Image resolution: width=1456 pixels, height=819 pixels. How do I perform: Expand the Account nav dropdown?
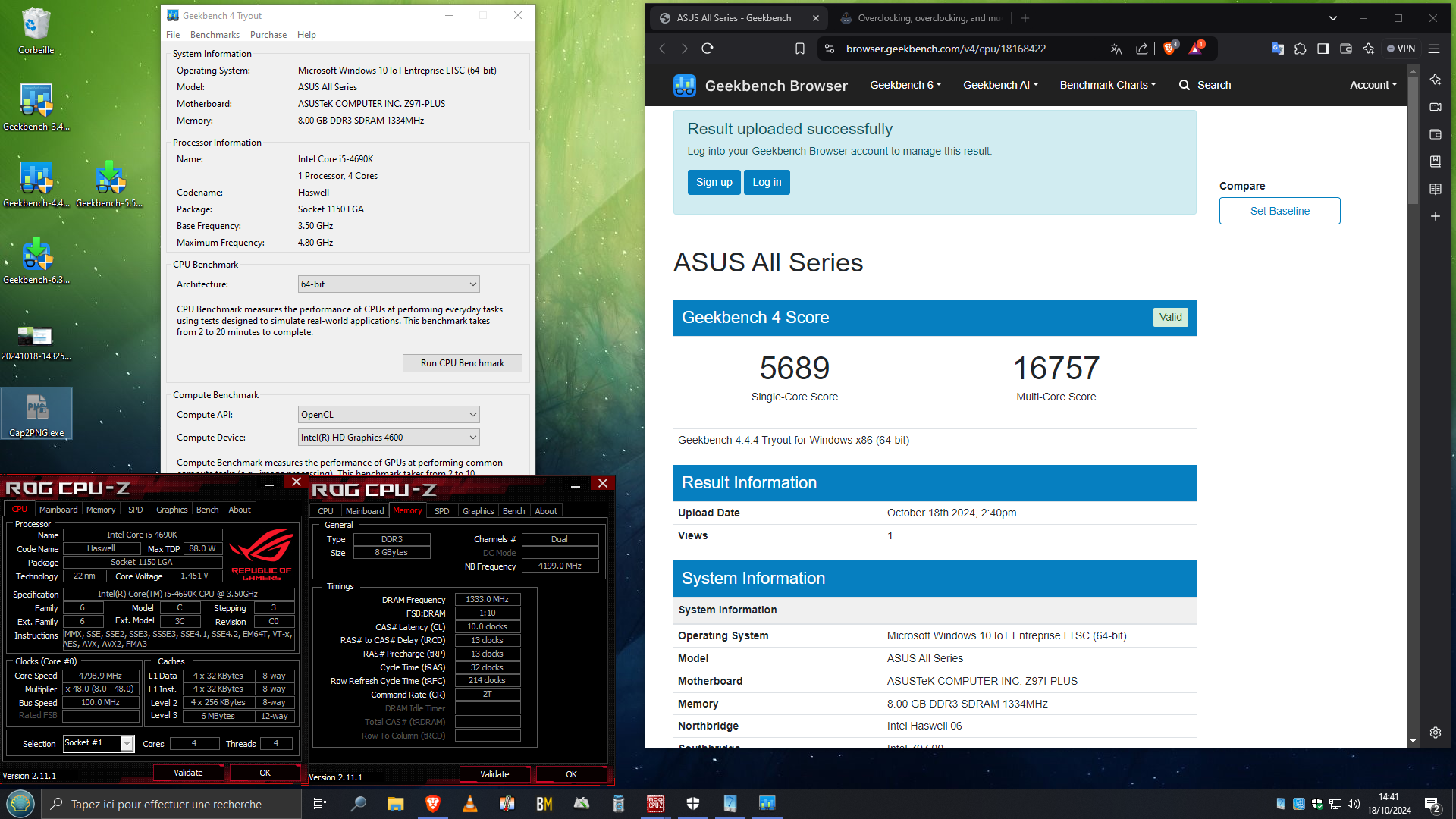point(1373,85)
